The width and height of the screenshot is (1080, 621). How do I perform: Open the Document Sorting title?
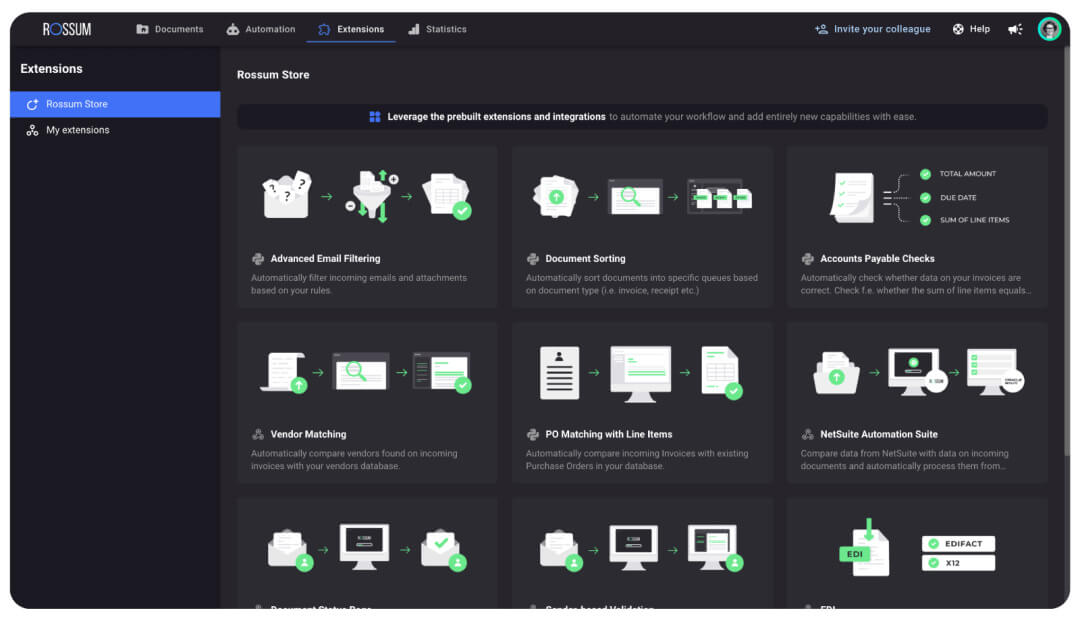click(x=585, y=259)
